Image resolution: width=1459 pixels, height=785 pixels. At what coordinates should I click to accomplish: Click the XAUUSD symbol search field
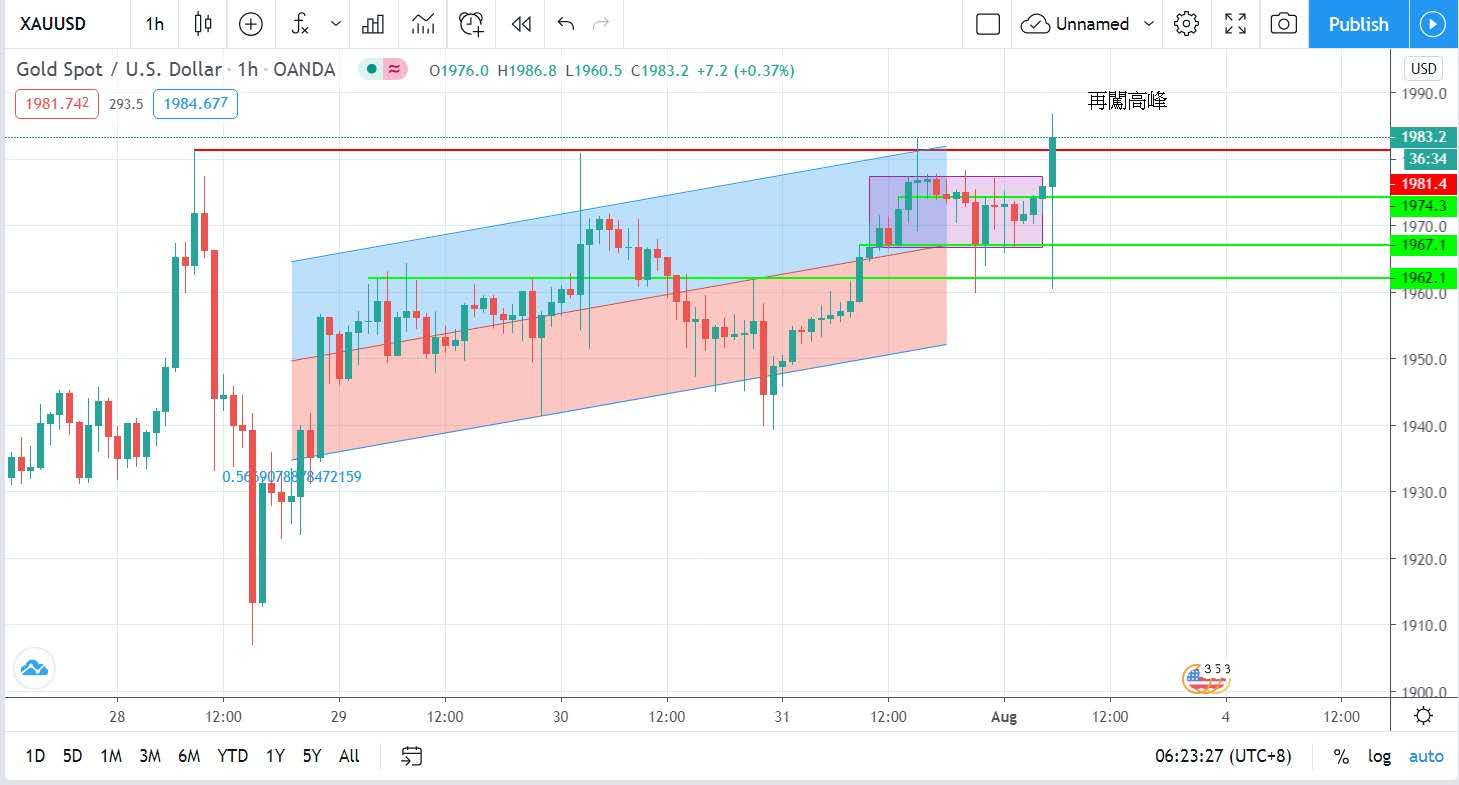point(57,24)
